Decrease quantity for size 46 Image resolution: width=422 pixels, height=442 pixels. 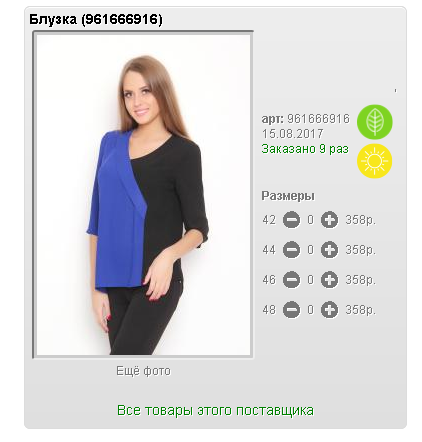(x=291, y=280)
